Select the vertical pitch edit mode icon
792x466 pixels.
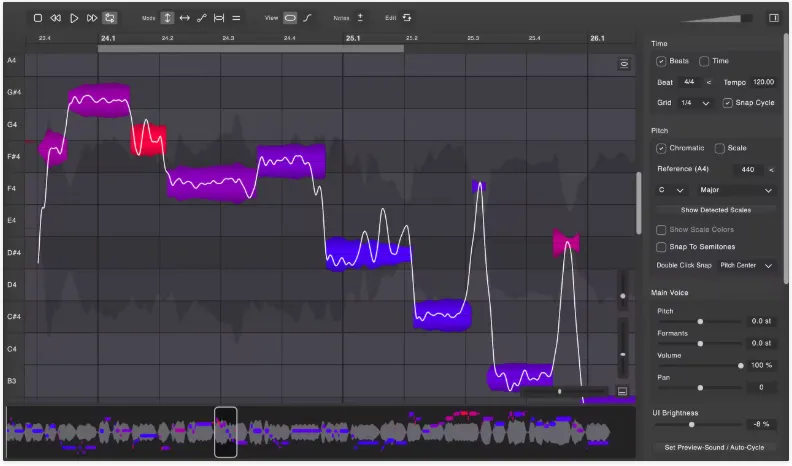click(167, 18)
